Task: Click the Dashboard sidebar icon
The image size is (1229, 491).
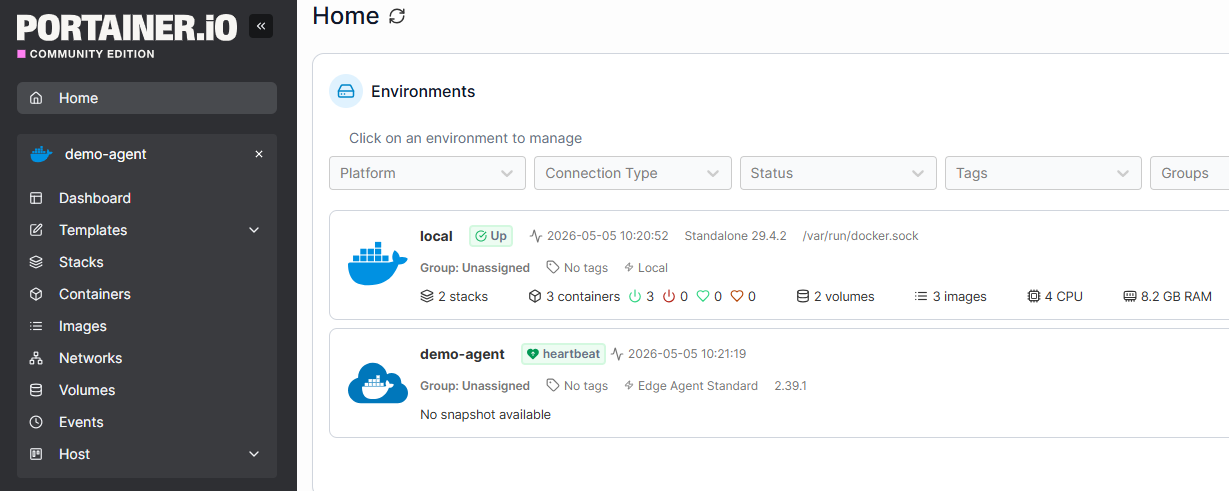Action: click(36, 198)
